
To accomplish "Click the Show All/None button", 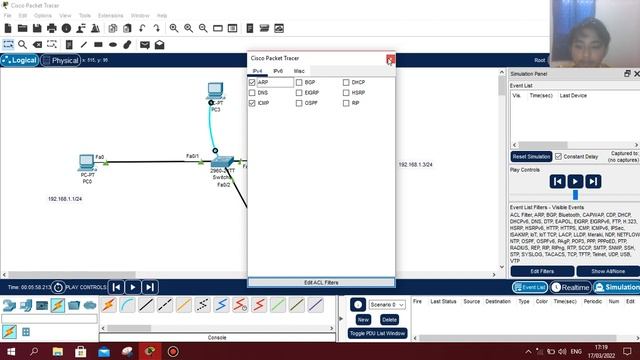I will coord(608,271).
